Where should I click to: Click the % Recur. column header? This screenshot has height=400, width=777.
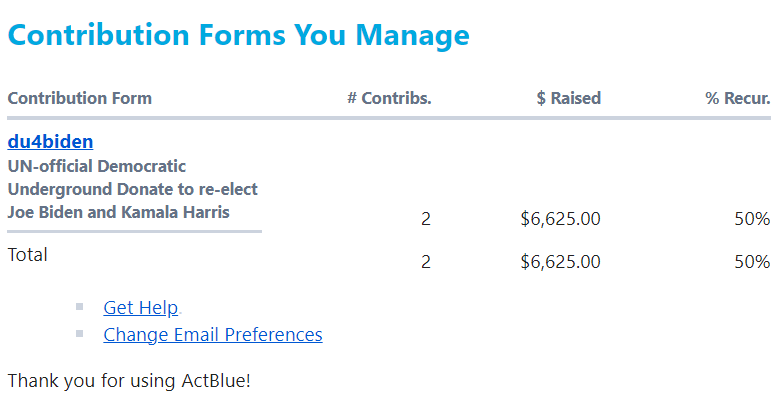tap(737, 98)
